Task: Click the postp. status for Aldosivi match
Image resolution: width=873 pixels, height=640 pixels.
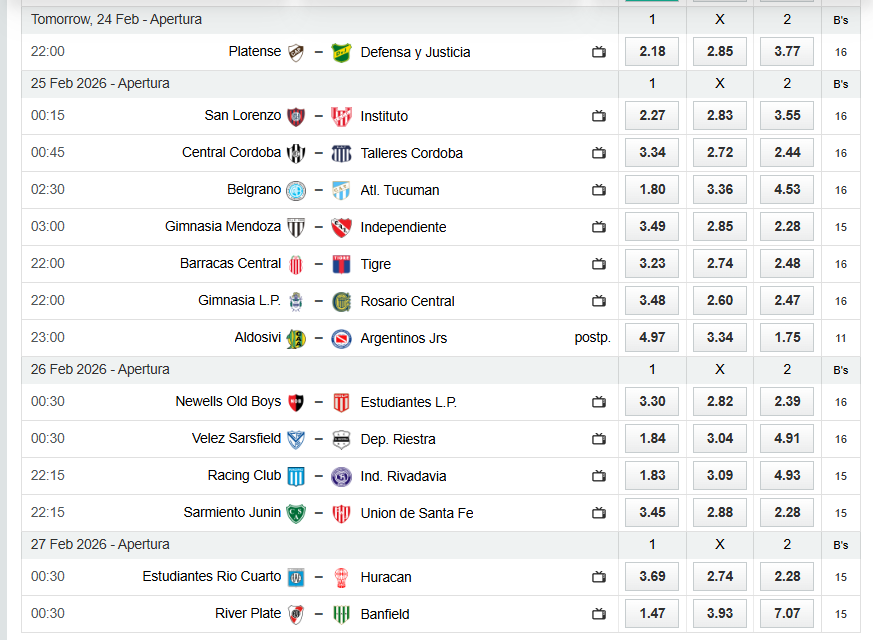Action: (x=593, y=338)
